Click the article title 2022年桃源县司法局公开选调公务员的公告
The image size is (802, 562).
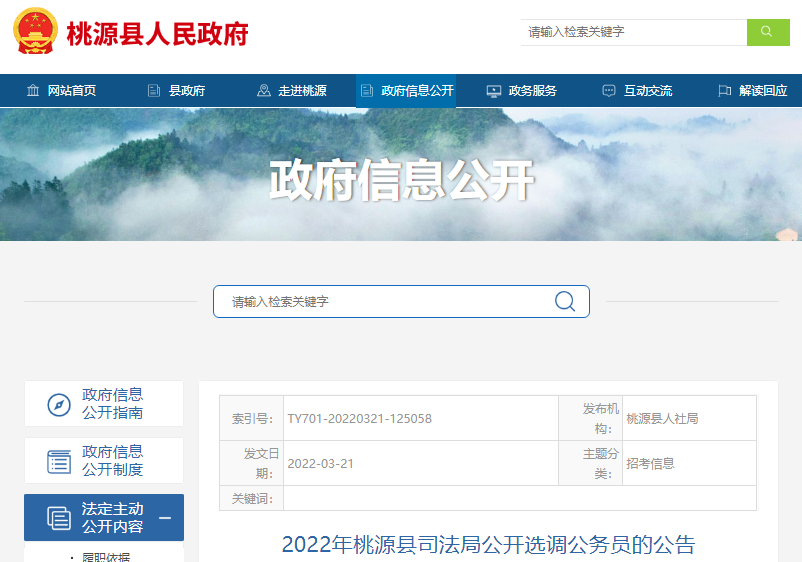(x=488, y=545)
